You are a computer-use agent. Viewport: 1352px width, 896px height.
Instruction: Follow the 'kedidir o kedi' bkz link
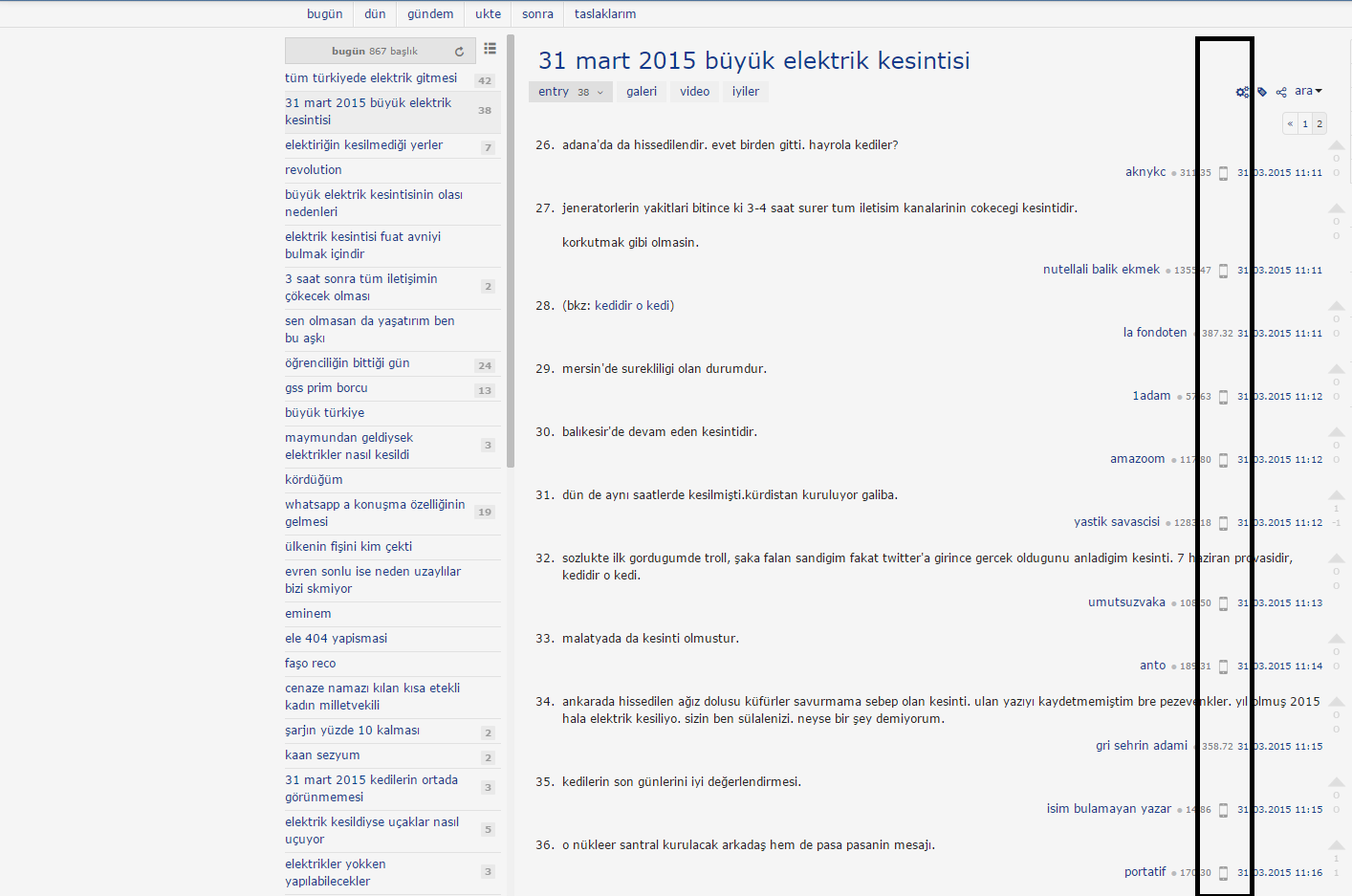click(632, 306)
